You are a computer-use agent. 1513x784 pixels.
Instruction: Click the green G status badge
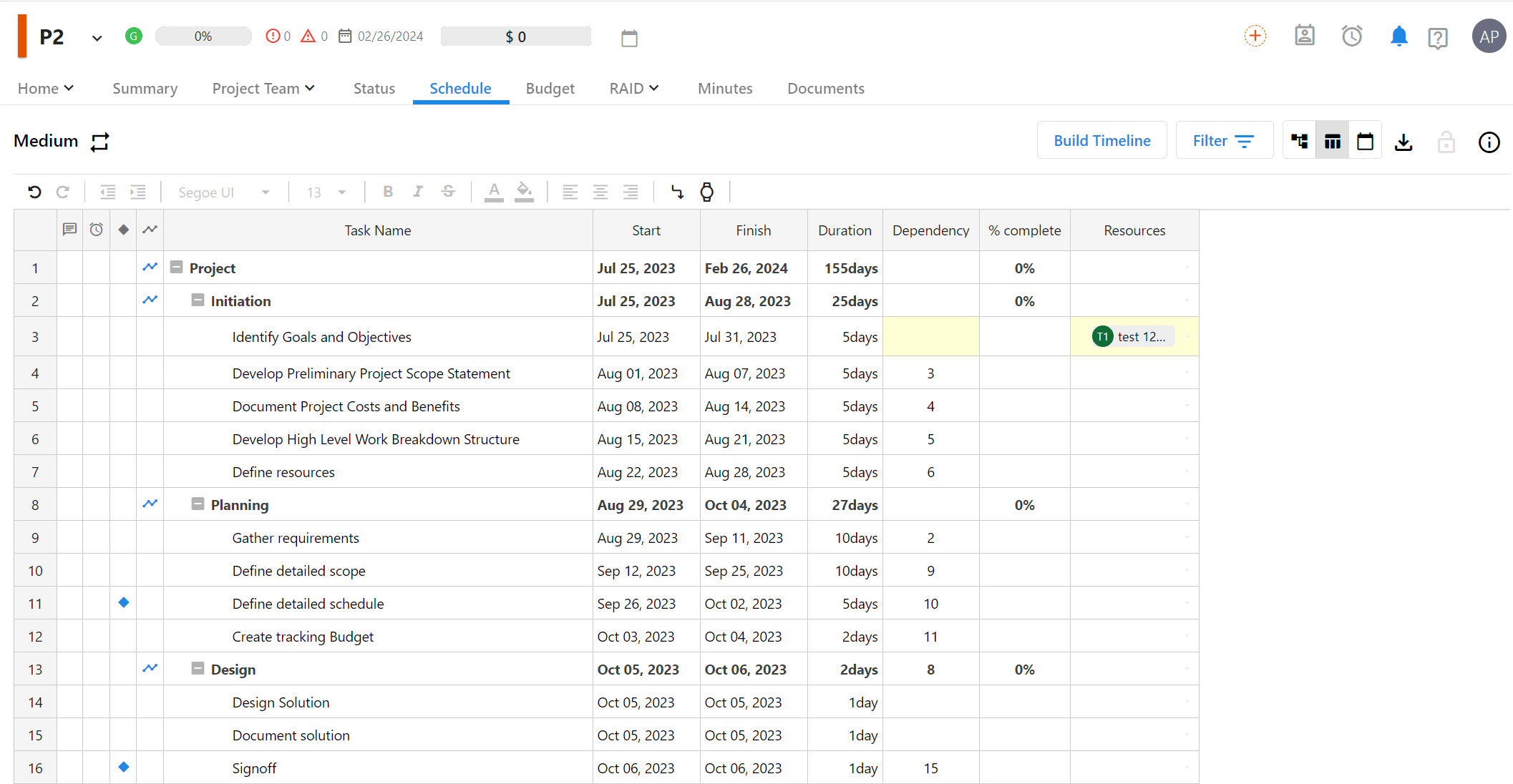[133, 36]
